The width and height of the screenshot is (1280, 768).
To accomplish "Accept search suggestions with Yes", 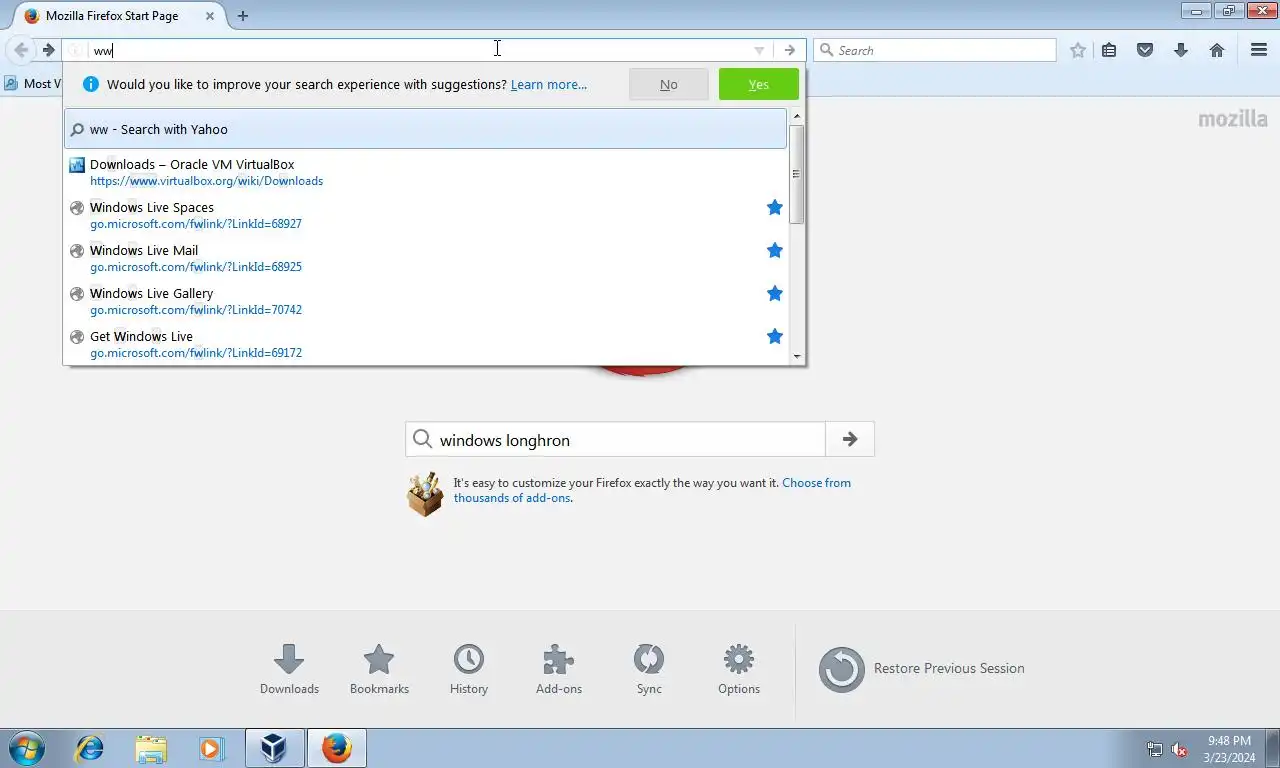I will tap(759, 84).
